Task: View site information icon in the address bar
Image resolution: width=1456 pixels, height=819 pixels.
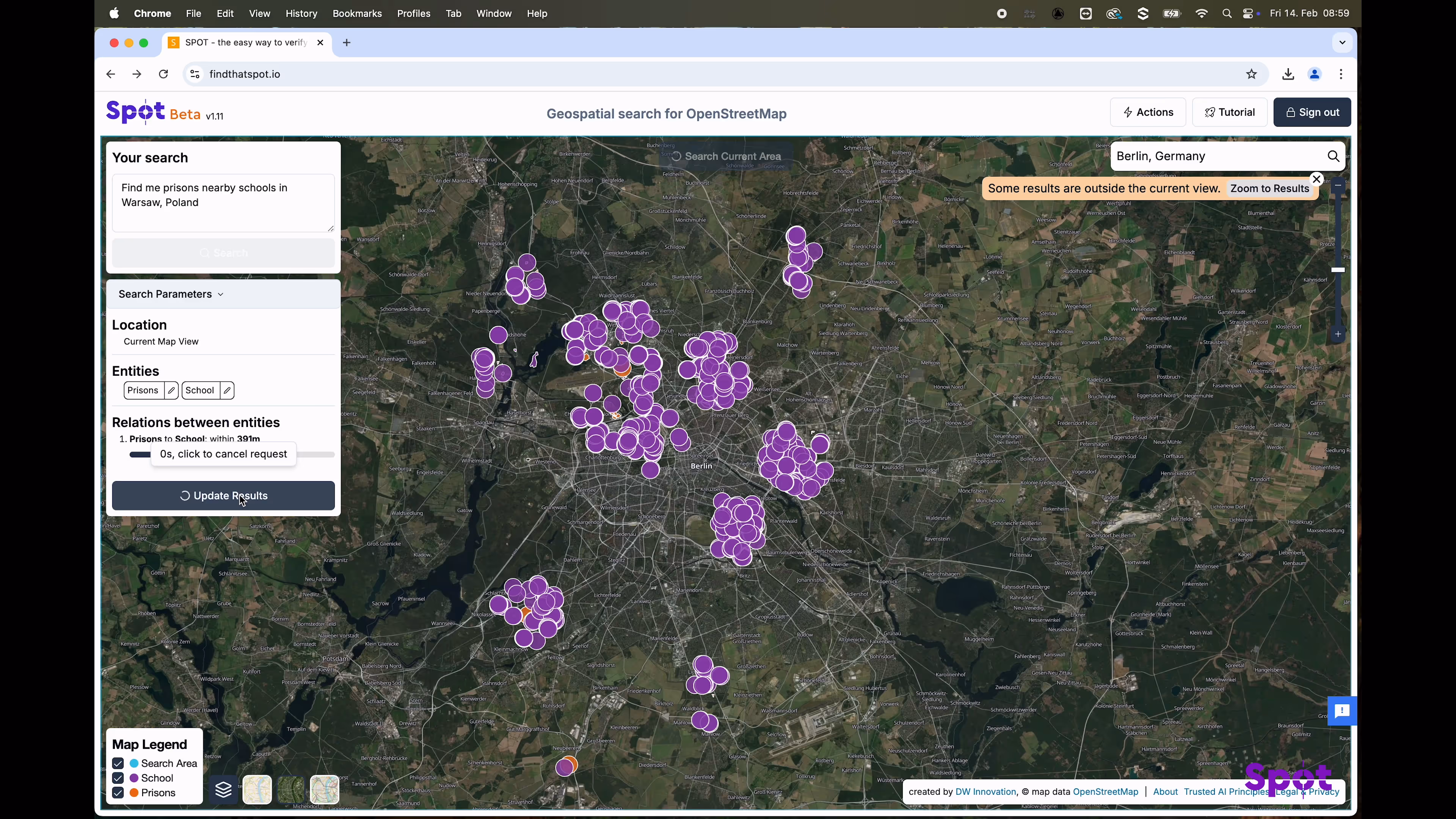Action: (195, 74)
